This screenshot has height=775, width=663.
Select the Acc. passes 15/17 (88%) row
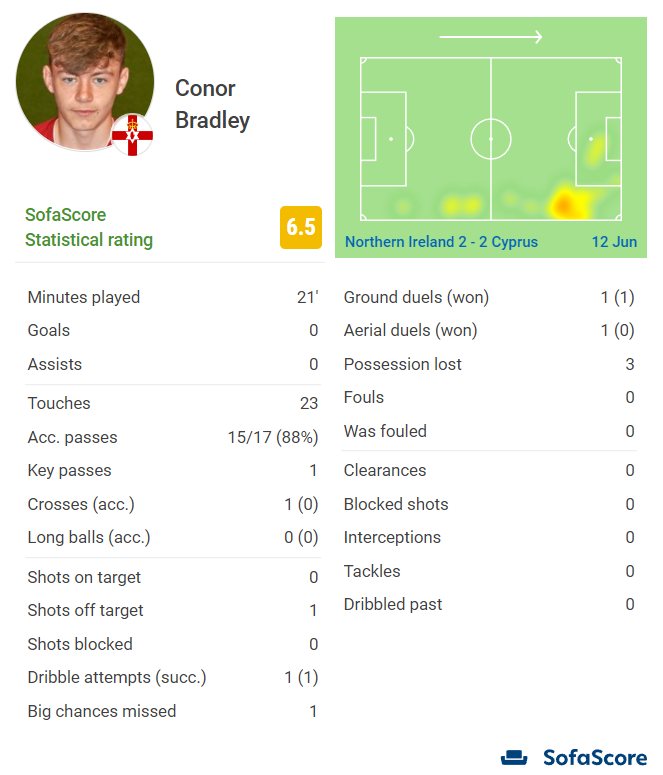point(173,437)
